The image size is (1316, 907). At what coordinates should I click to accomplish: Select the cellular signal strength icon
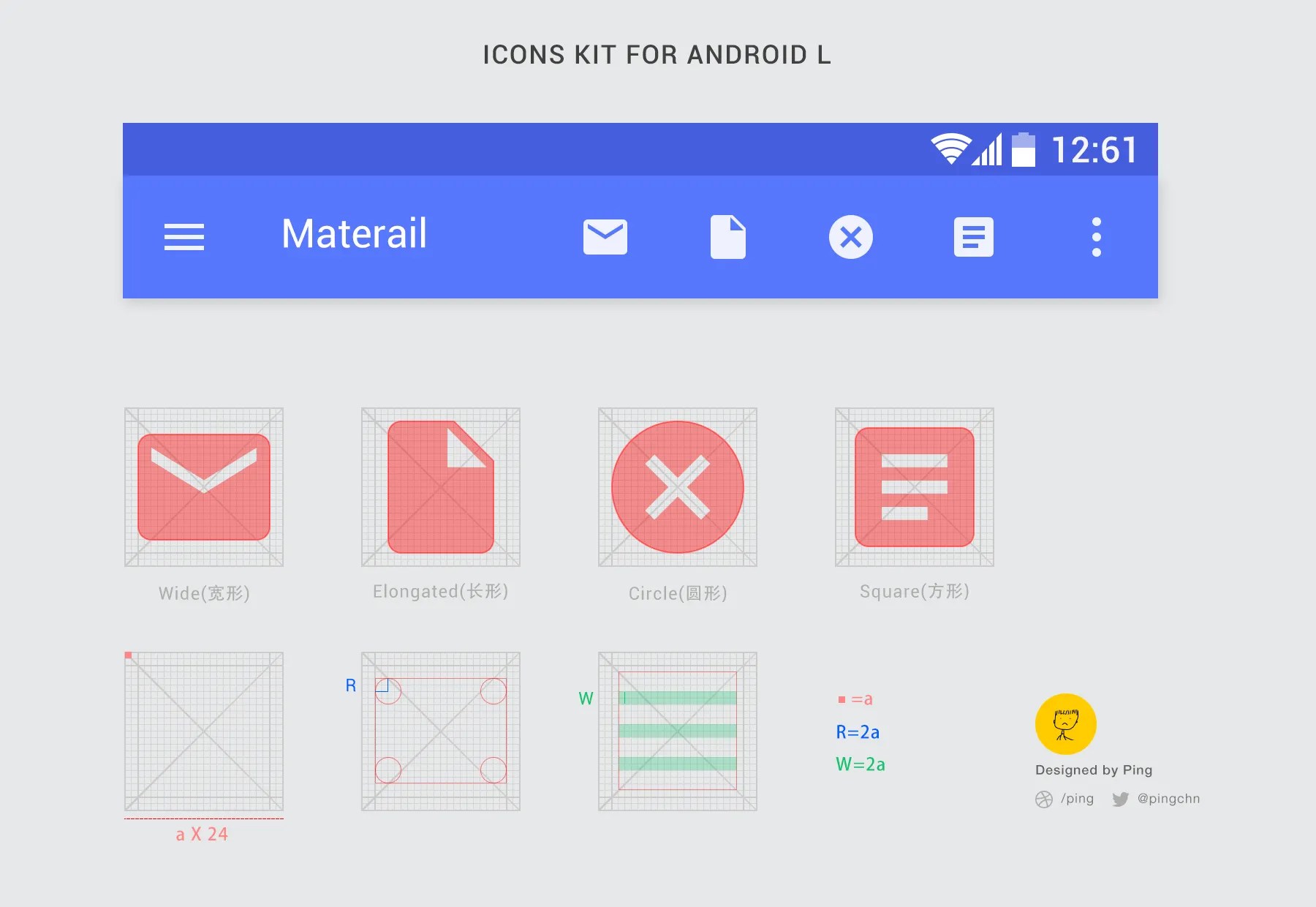click(988, 148)
